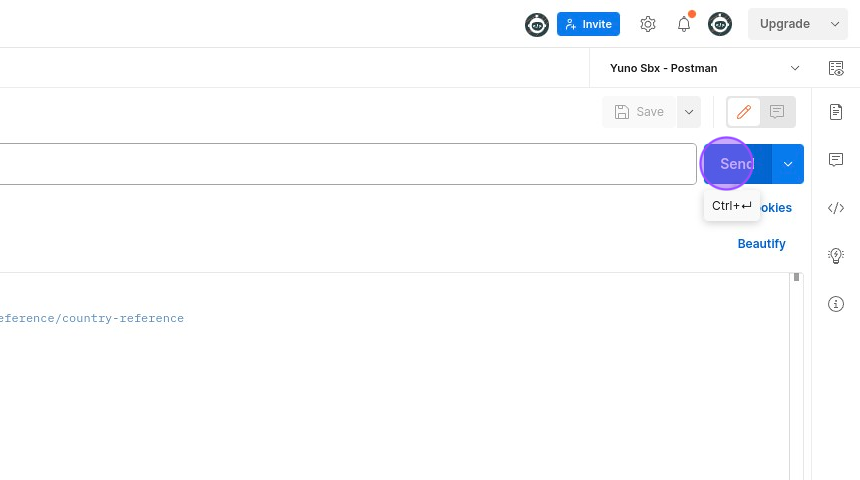
Task: Open environment quick look icon
Action: tap(836, 68)
